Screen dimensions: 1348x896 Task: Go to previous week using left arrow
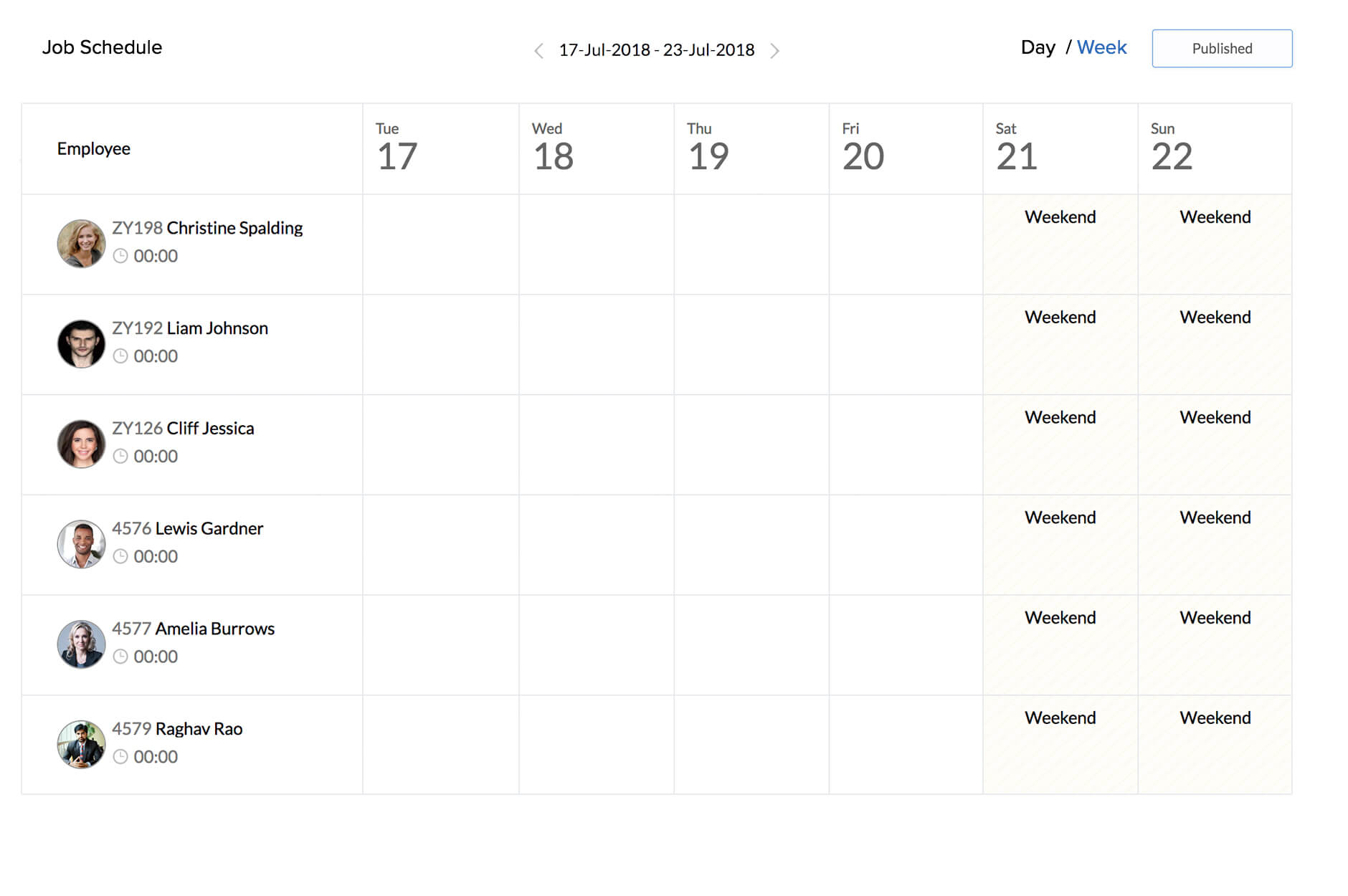(x=538, y=50)
